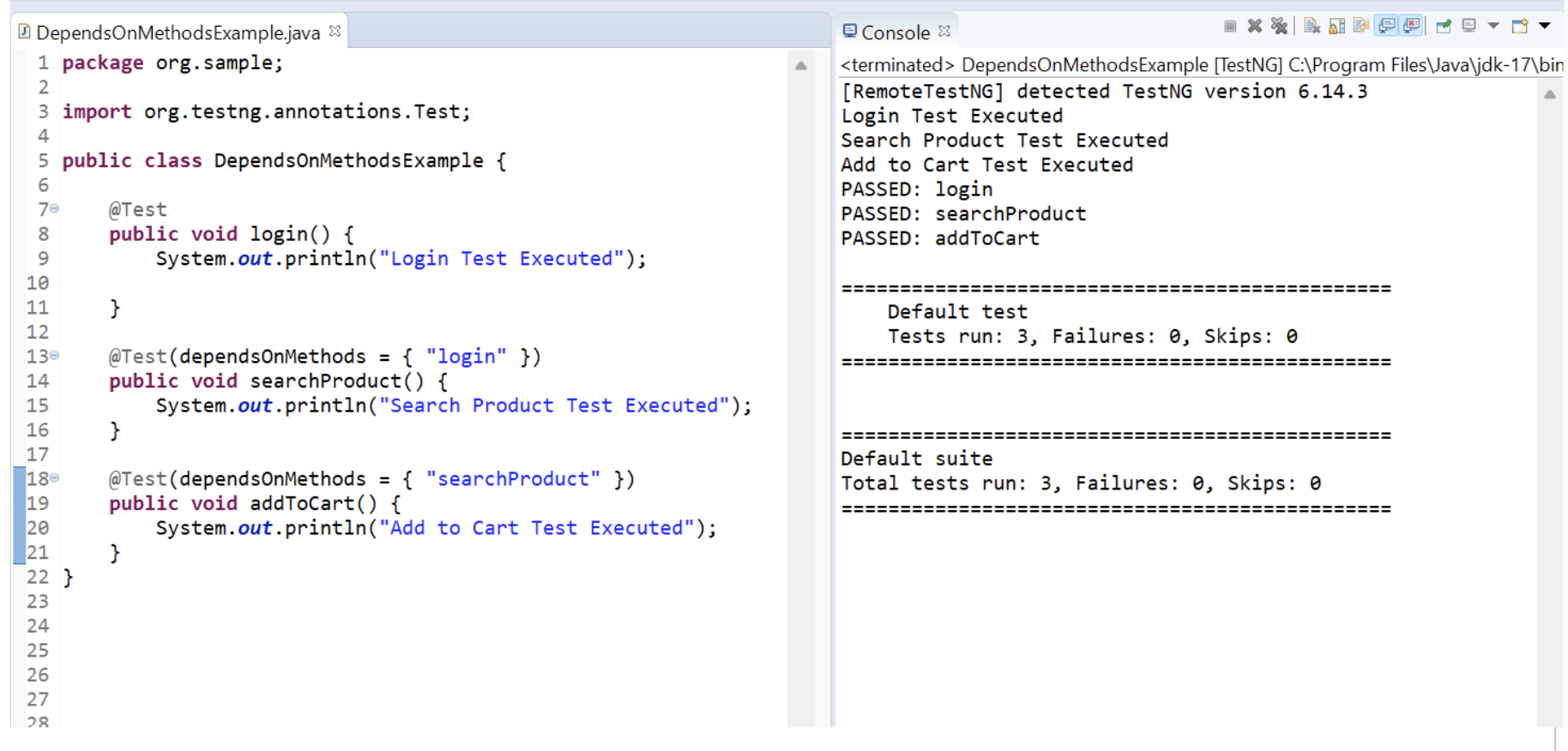Toggle Word Wrap in Console
Screen dimensions: 1568x751
tap(1360, 26)
